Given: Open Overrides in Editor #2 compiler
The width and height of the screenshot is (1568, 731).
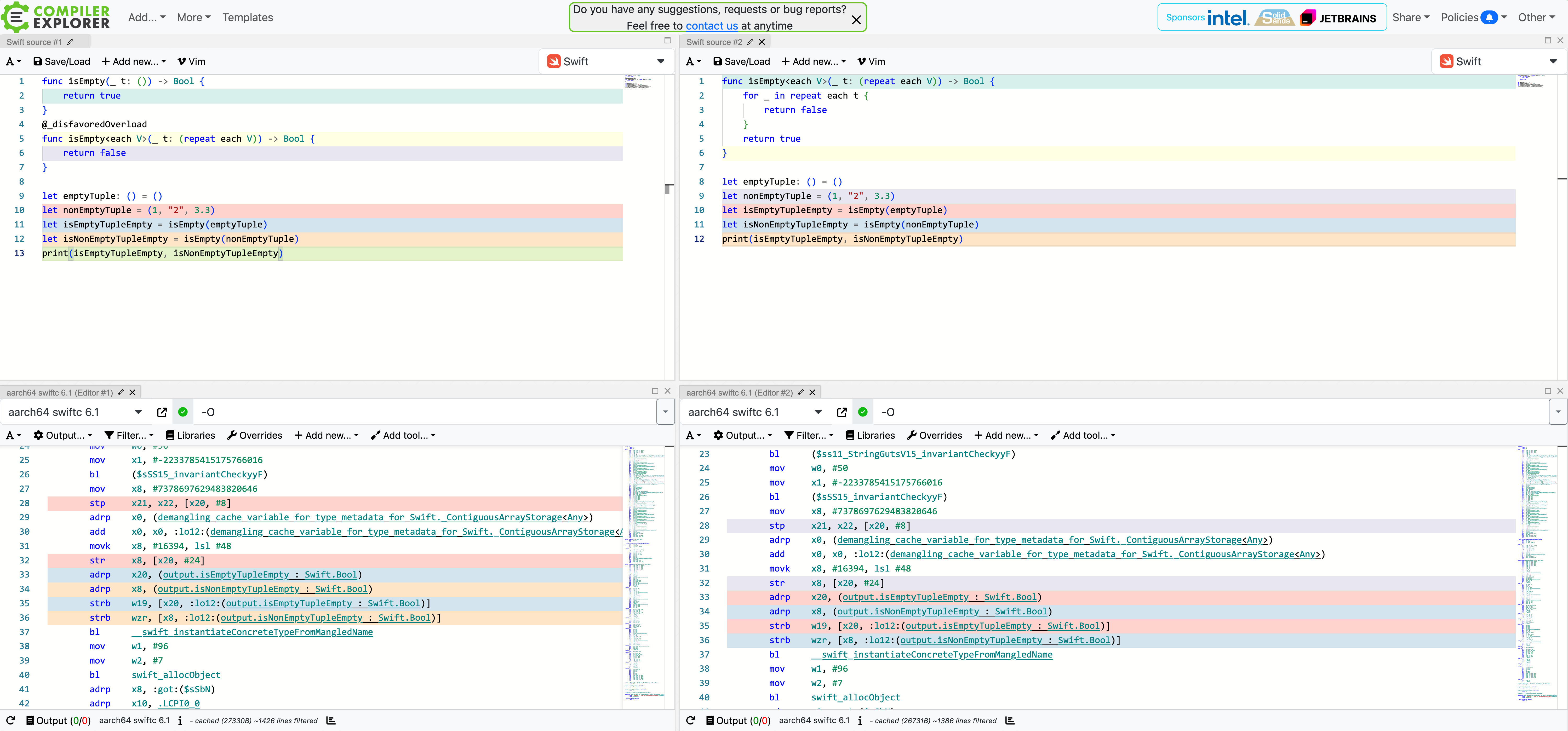Looking at the screenshot, I should 934,435.
